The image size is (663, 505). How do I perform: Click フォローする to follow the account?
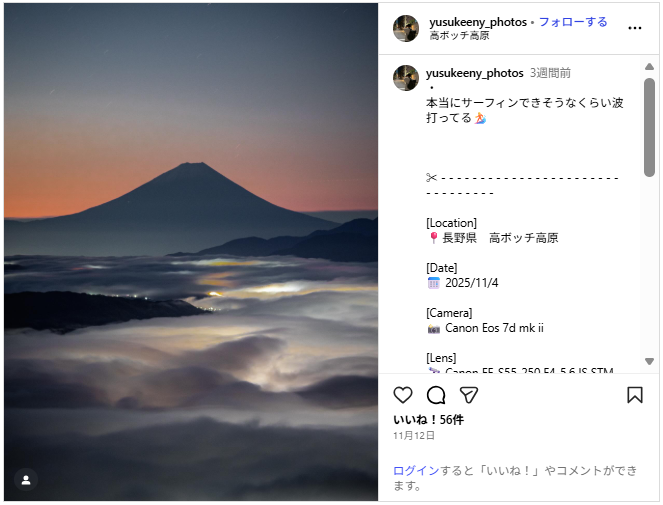573,22
